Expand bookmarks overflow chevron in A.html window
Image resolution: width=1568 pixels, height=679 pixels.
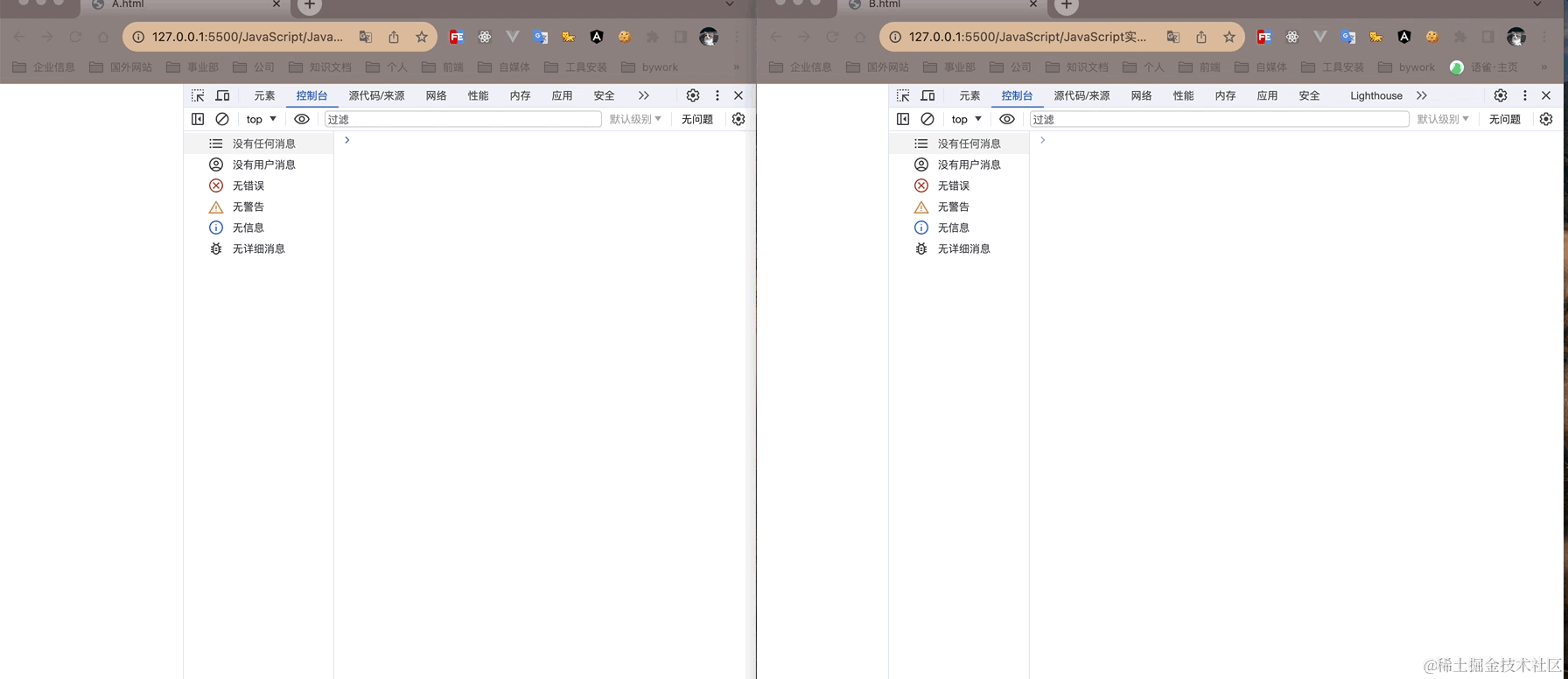(x=737, y=67)
